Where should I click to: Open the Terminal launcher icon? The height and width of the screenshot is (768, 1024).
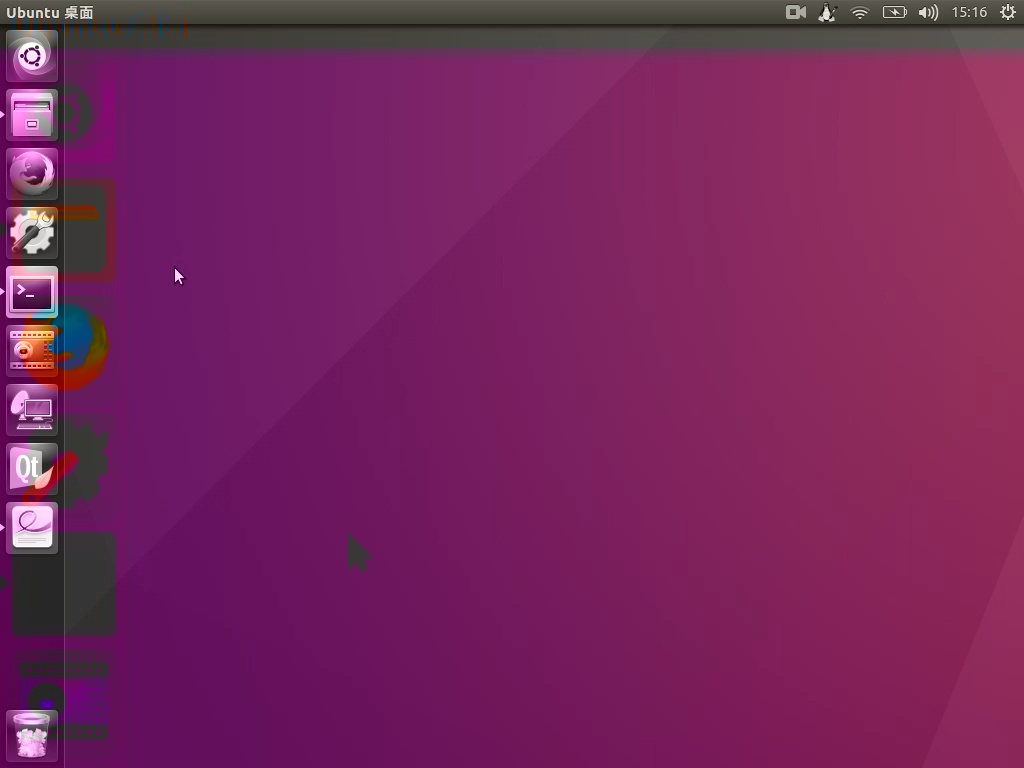[x=32, y=292]
